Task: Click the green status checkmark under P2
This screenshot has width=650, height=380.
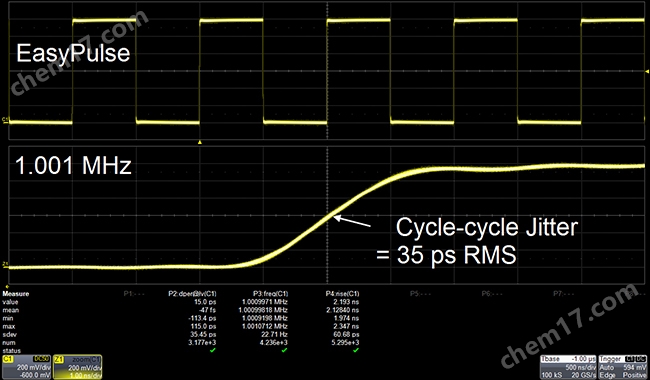Action: [213, 351]
